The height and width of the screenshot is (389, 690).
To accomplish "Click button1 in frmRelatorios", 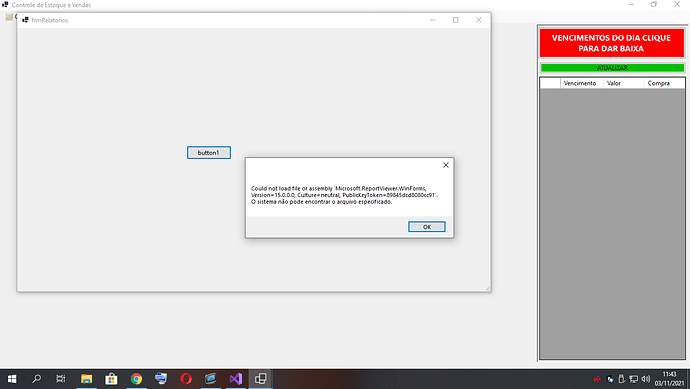I will point(209,153).
